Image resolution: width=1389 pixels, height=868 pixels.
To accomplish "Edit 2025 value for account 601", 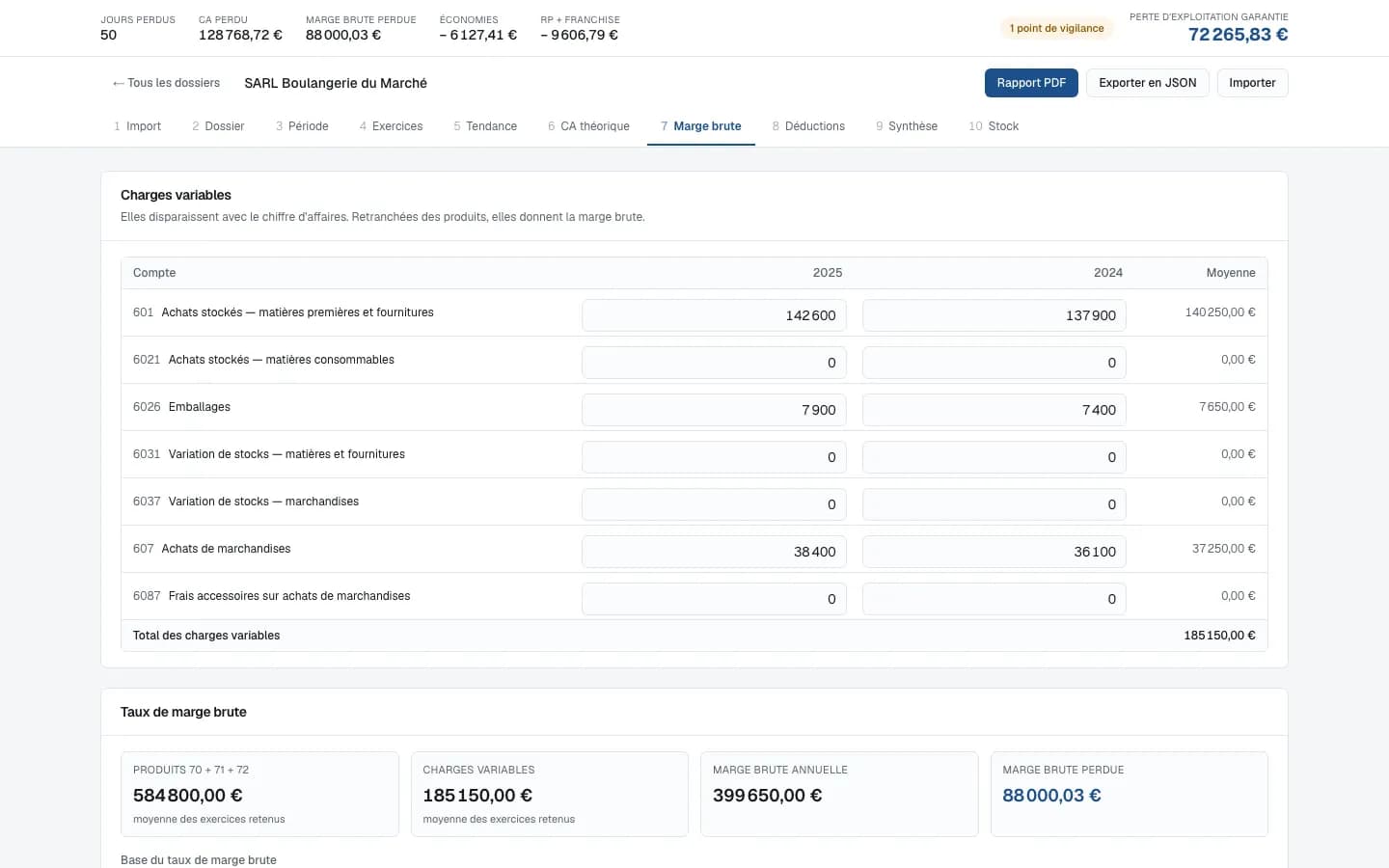I will (x=714, y=315).
